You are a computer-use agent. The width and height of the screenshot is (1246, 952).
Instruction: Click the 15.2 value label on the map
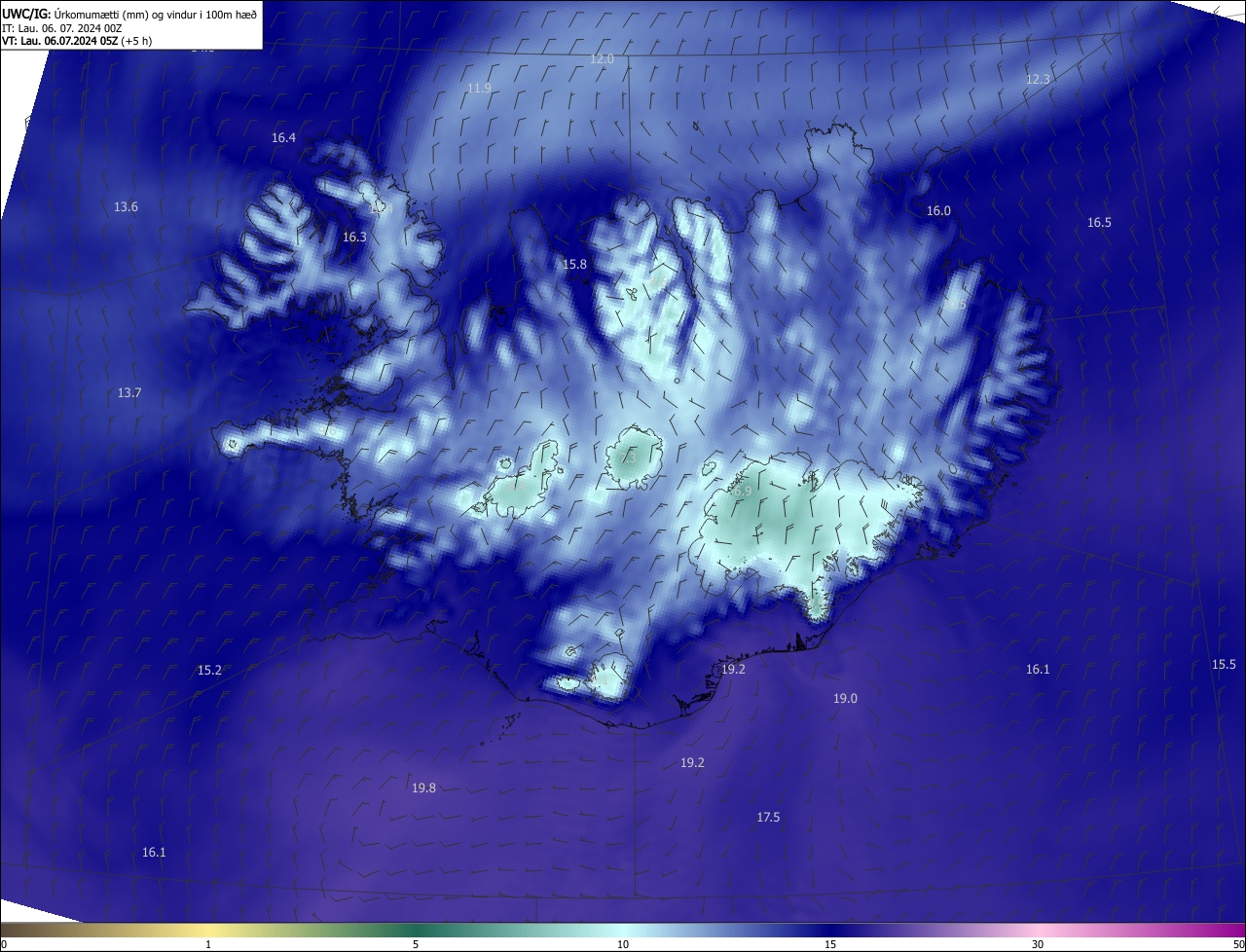(x=209, y=671)
